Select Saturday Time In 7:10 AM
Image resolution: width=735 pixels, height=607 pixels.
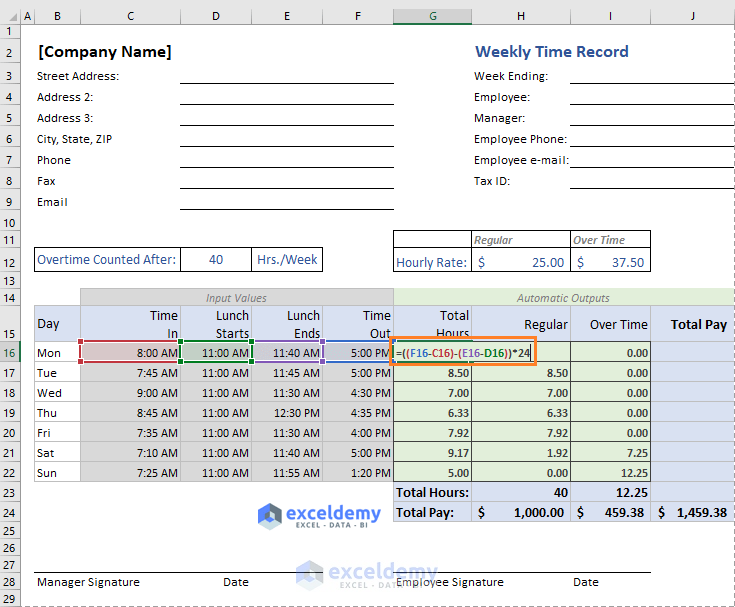[130, 453]
